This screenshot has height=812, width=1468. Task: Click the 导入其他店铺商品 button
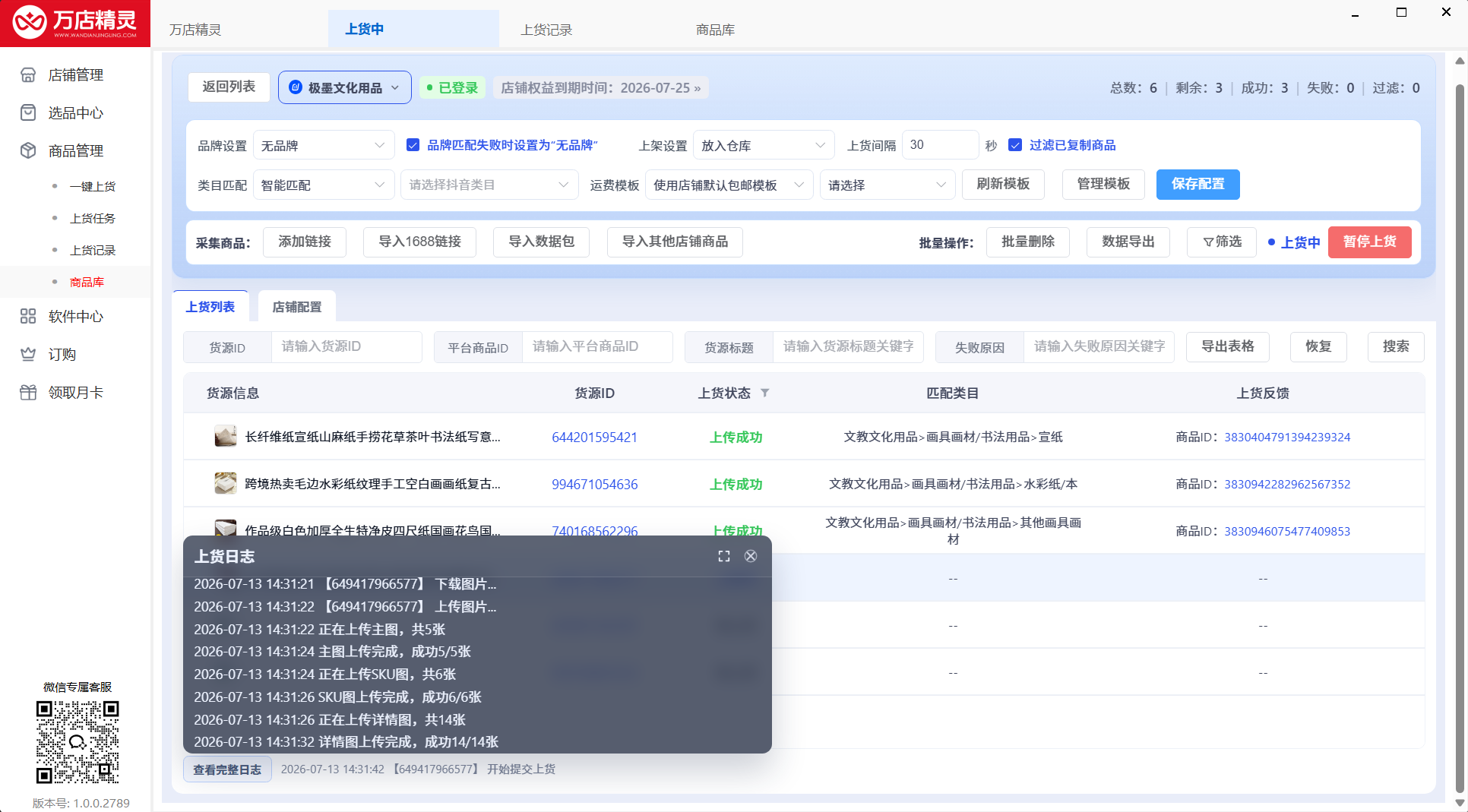pos(675,242)
